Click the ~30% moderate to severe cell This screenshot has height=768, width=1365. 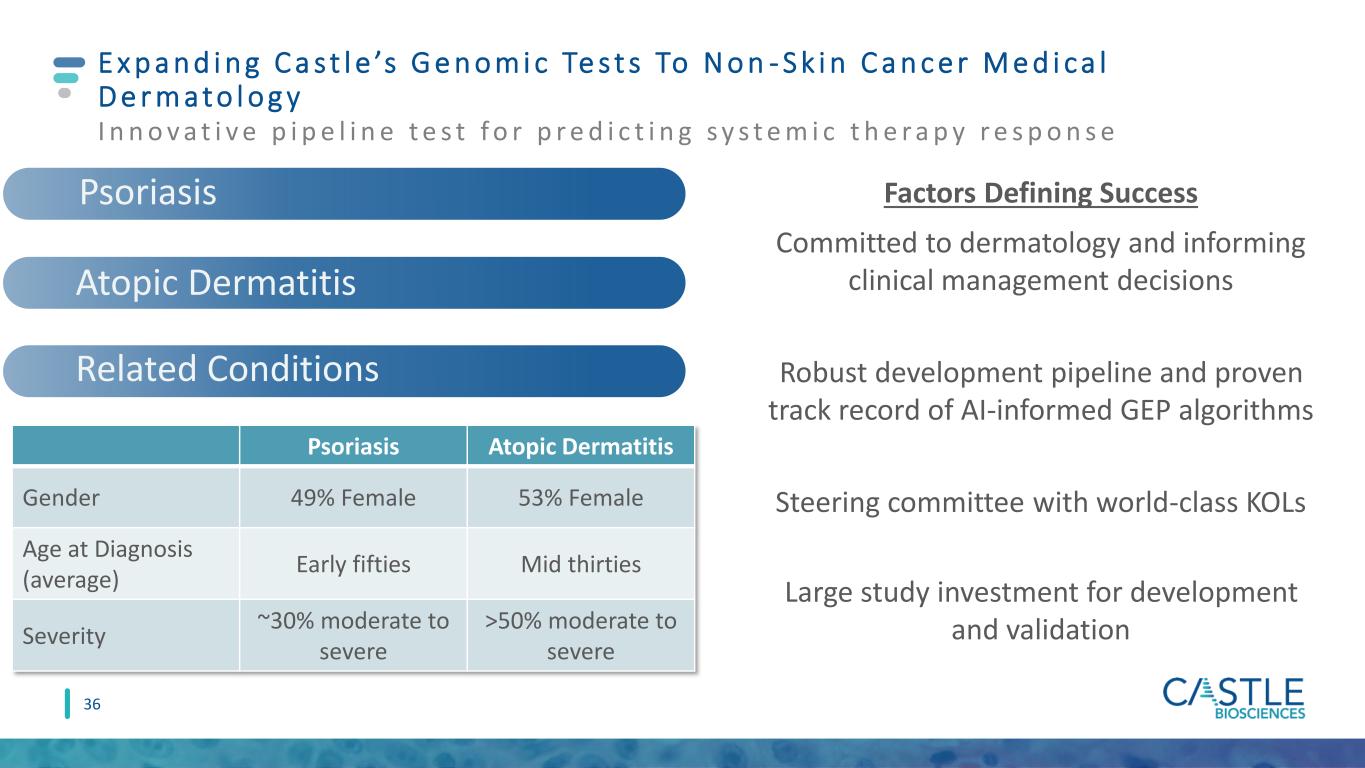[353, 636]
